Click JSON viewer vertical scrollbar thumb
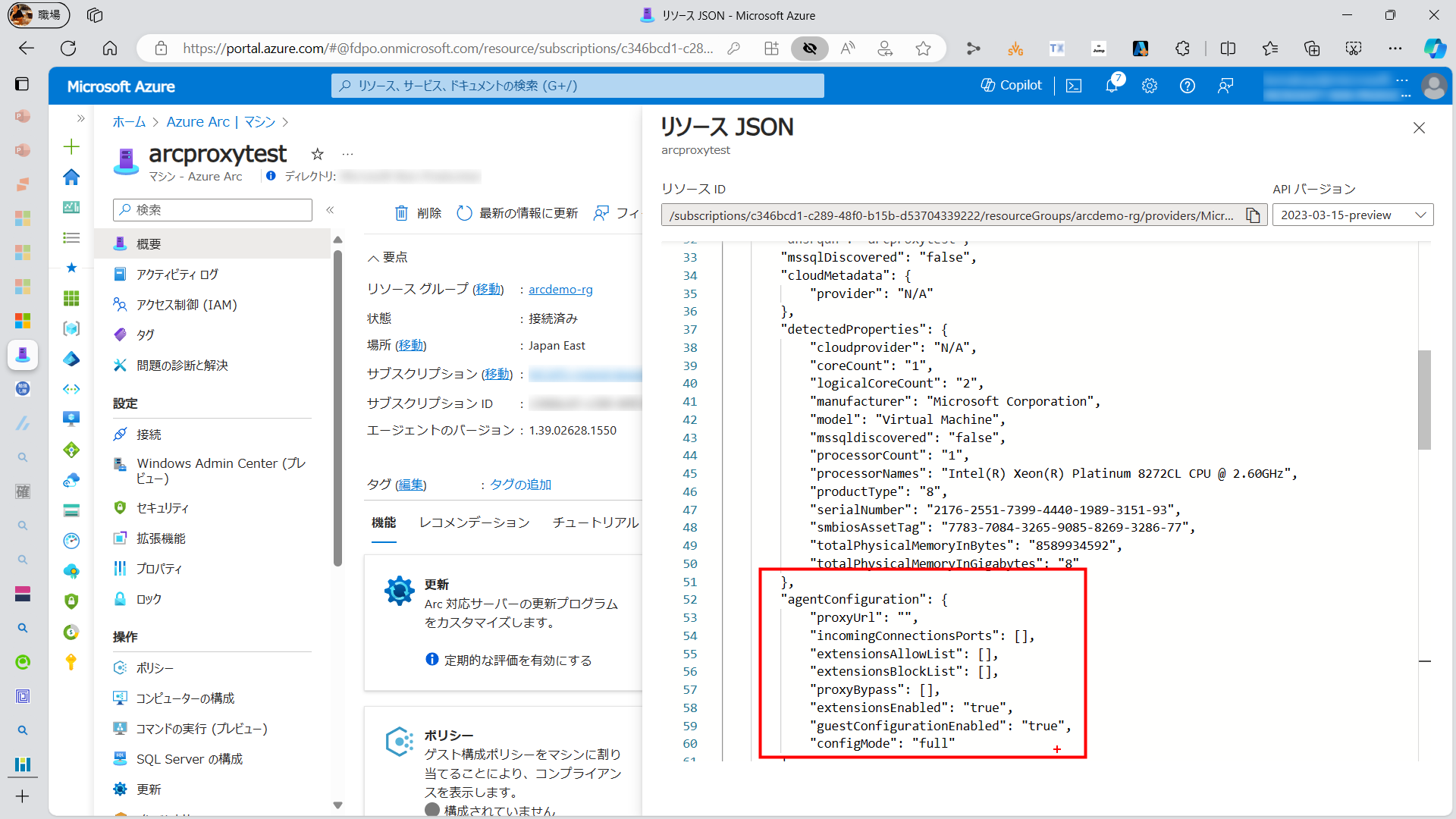This screenshot has height=819, width=1456. (1424, 400)
